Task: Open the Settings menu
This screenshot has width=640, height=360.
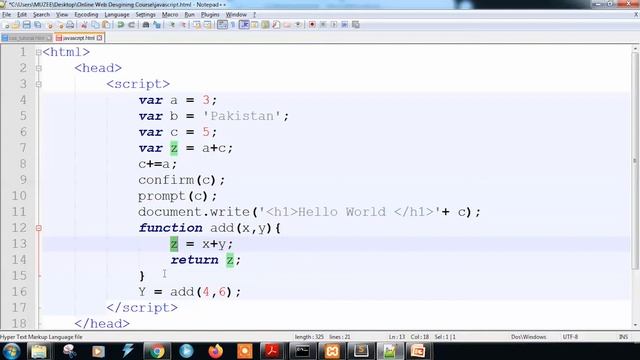Action: tap(145, 14)
